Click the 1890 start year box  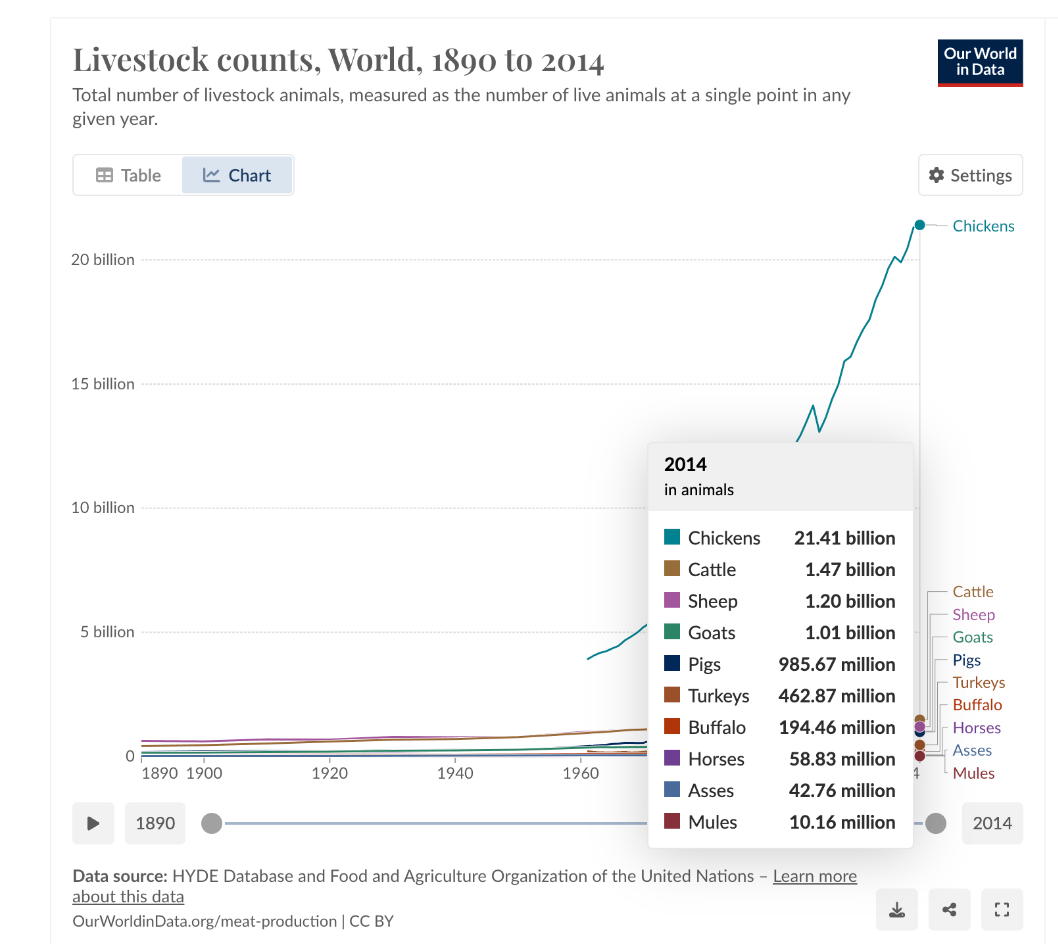tap(155, 823)
